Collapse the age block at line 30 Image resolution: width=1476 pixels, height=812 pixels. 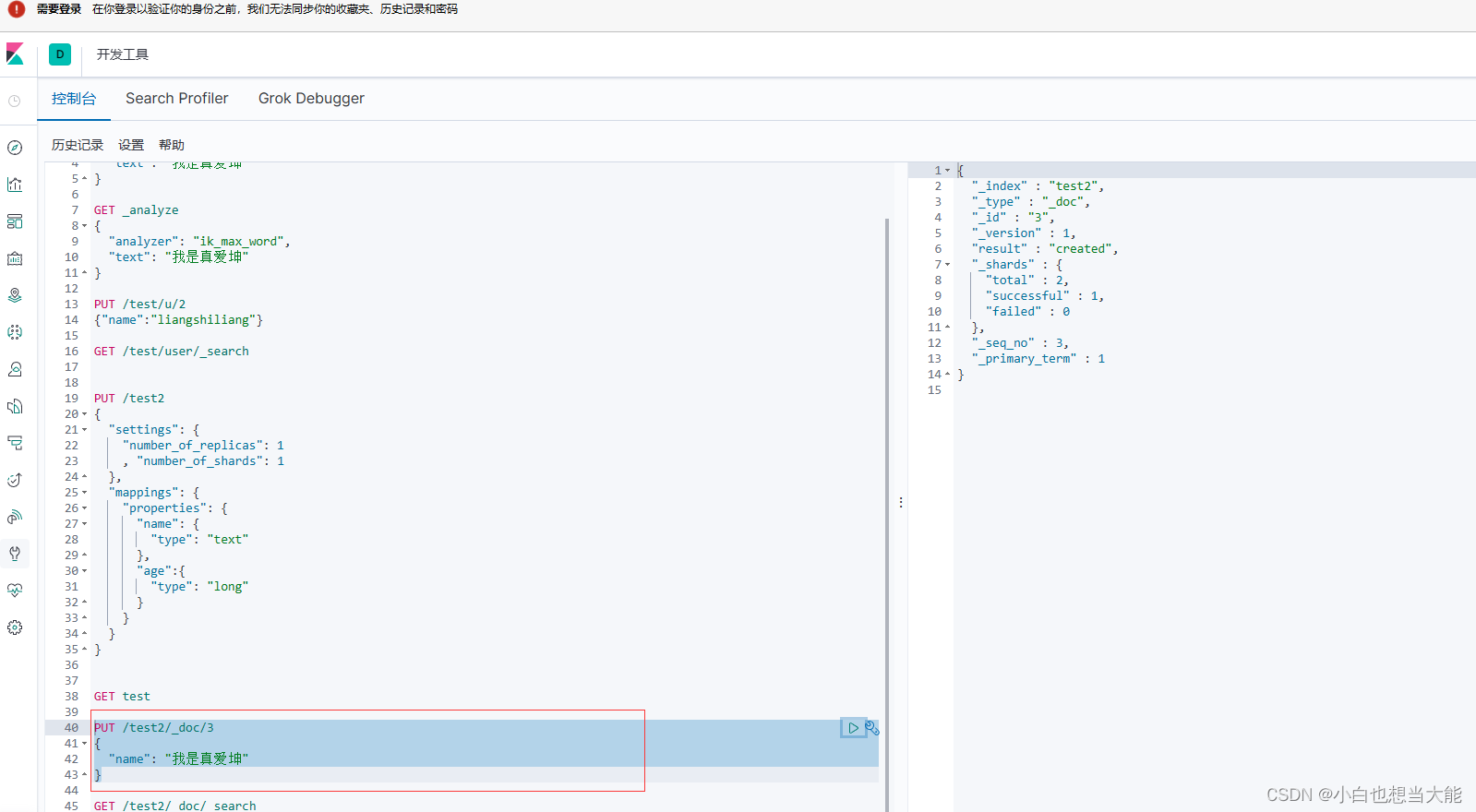[85, 571]
